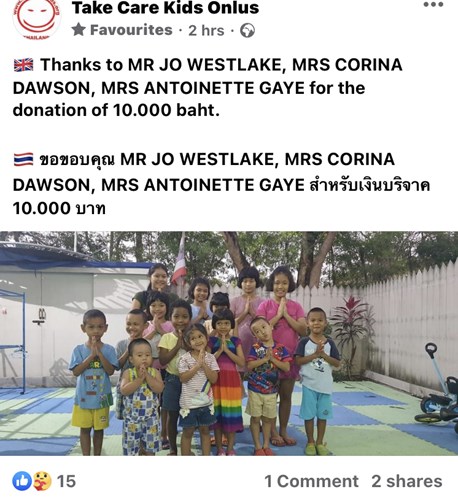The height and width of the screenshot is (500, 458).
Task: Click the Thai thank-you post text
Action: coord(221,183)
